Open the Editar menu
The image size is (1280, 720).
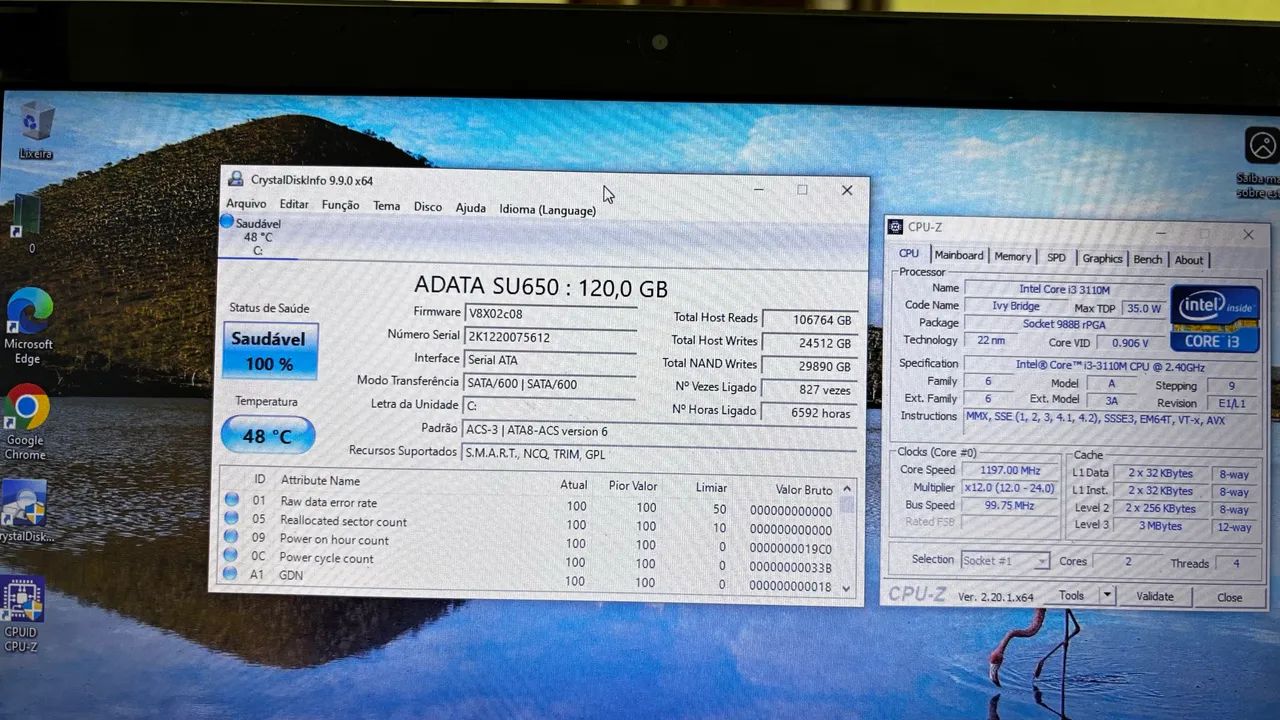[x=294, y=204]
